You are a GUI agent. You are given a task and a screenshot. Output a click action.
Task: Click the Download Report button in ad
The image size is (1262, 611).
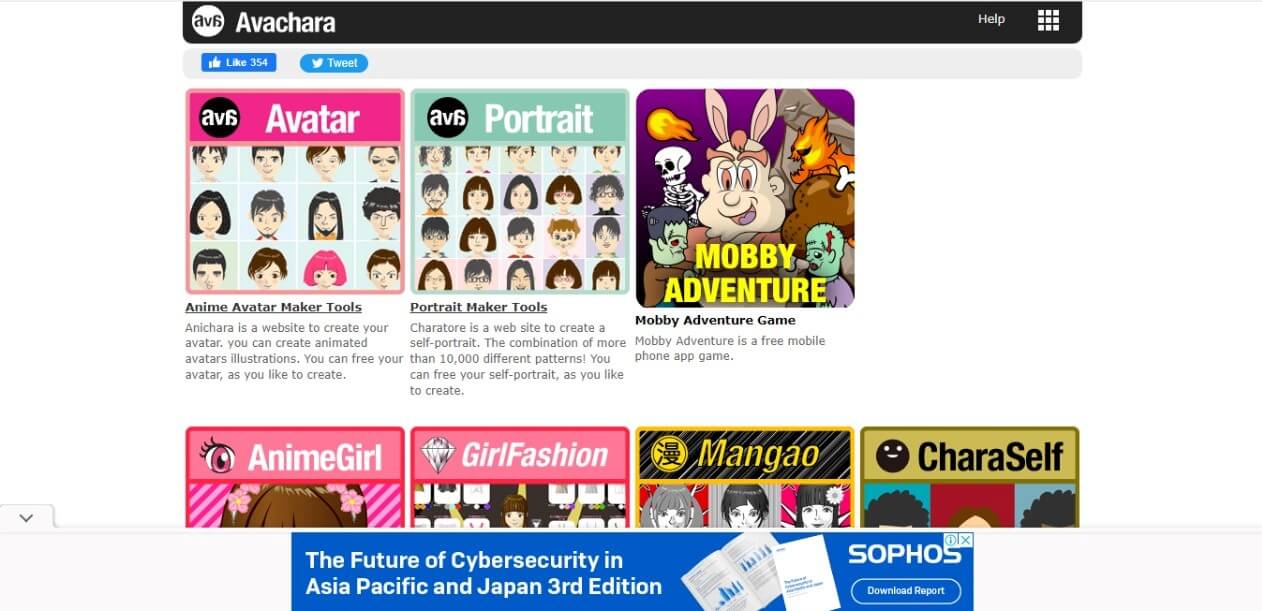pyautogui.click(x=906, y=590)
